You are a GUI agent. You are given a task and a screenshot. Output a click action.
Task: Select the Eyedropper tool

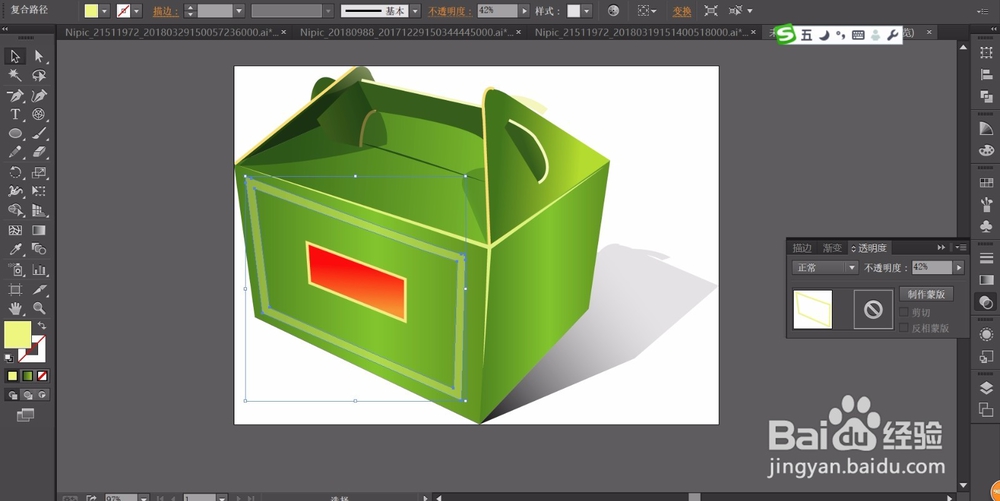15,249
